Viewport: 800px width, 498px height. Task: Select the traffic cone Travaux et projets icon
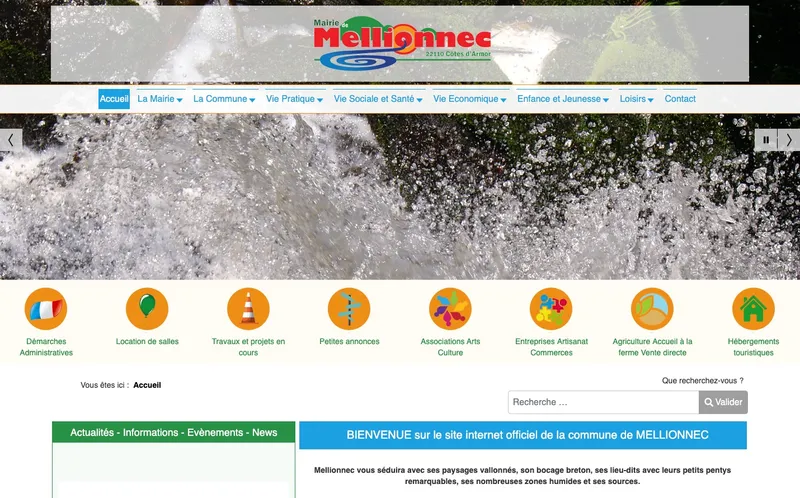248,309
